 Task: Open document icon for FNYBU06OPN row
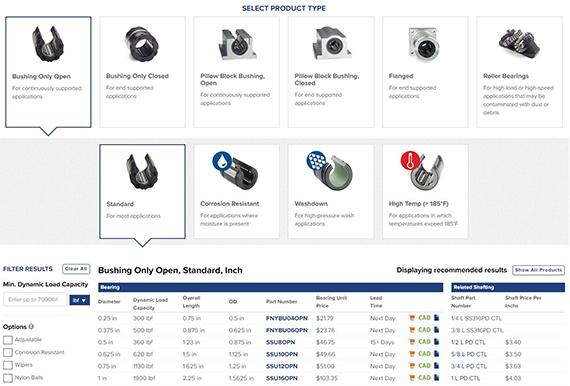pyautogui.click(x=437, y=330)
